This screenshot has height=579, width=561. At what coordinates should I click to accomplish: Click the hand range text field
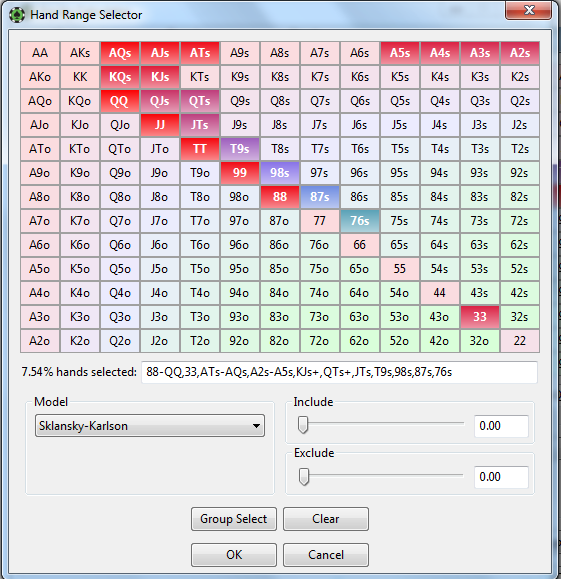(x=339, y=372)
